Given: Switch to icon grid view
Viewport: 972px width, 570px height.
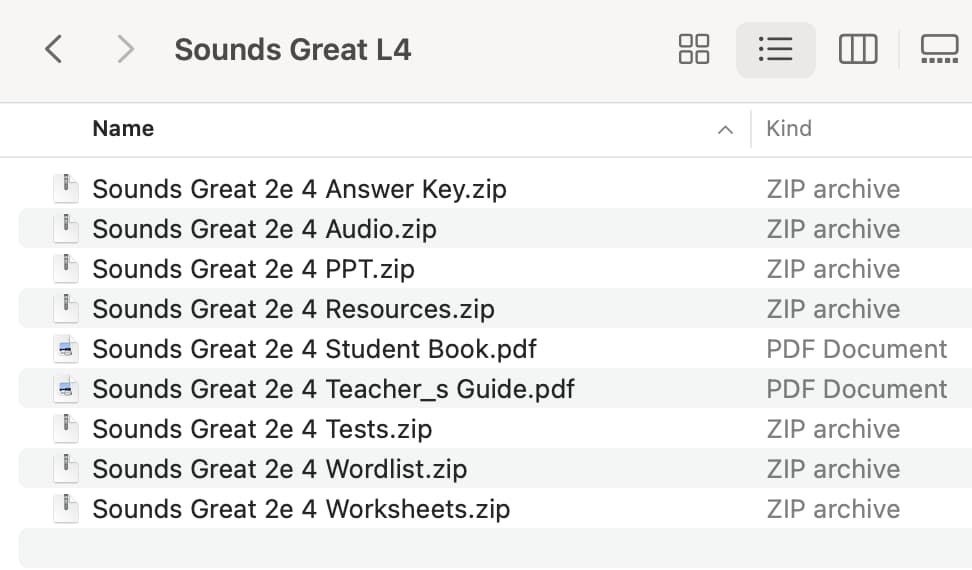Looking at the screenshot, I should pyautogui.click(x=694, y=49).
